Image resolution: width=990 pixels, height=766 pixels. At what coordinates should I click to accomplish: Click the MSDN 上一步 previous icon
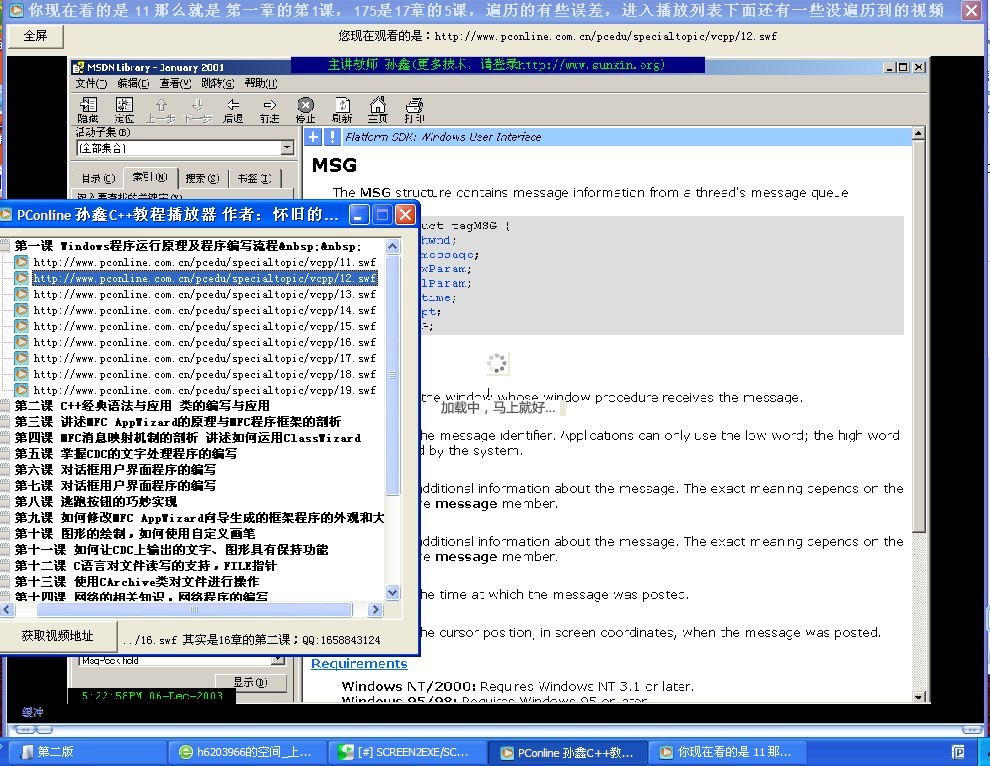click(160, 110)
